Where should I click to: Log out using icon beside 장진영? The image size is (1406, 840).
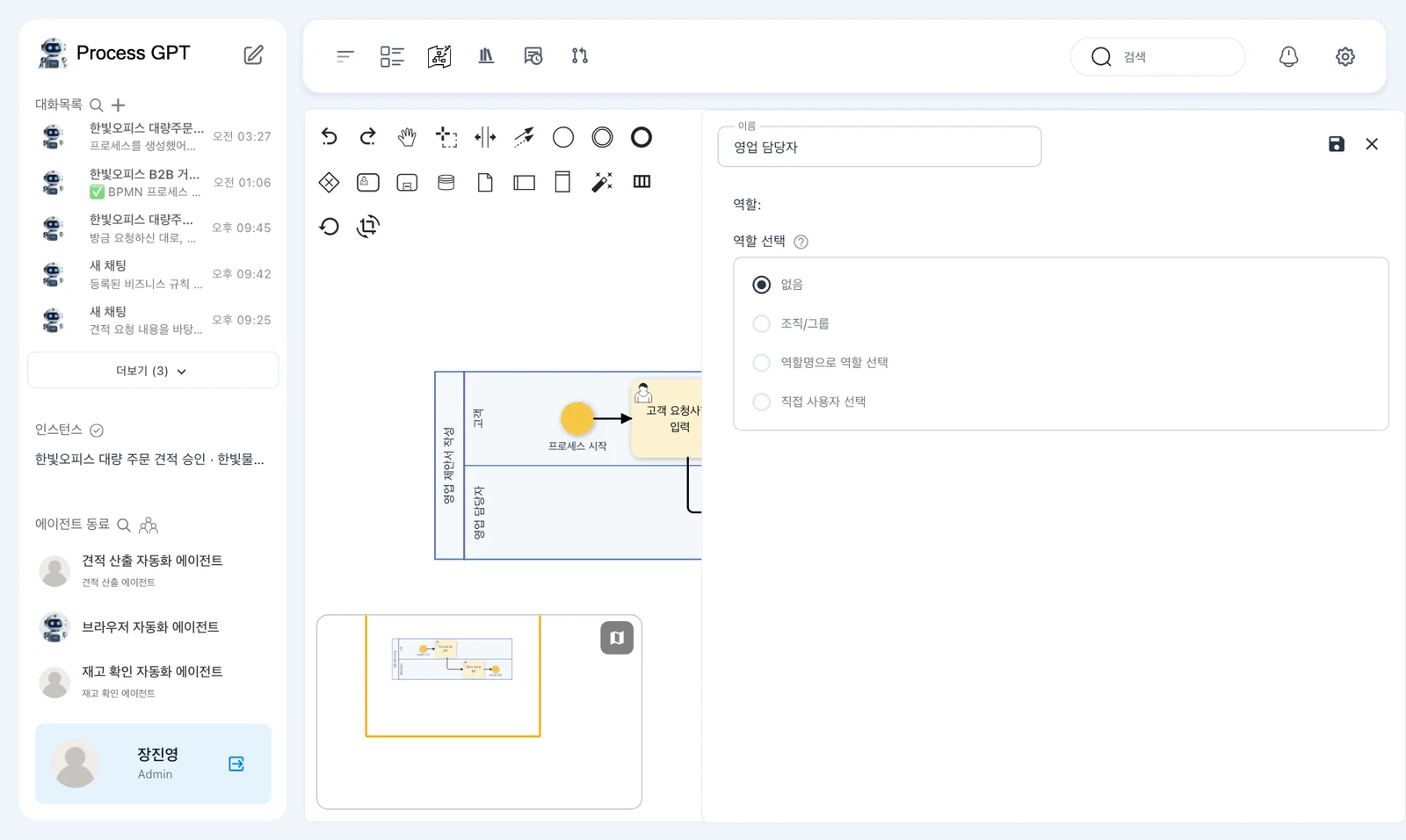click(236, 764)
